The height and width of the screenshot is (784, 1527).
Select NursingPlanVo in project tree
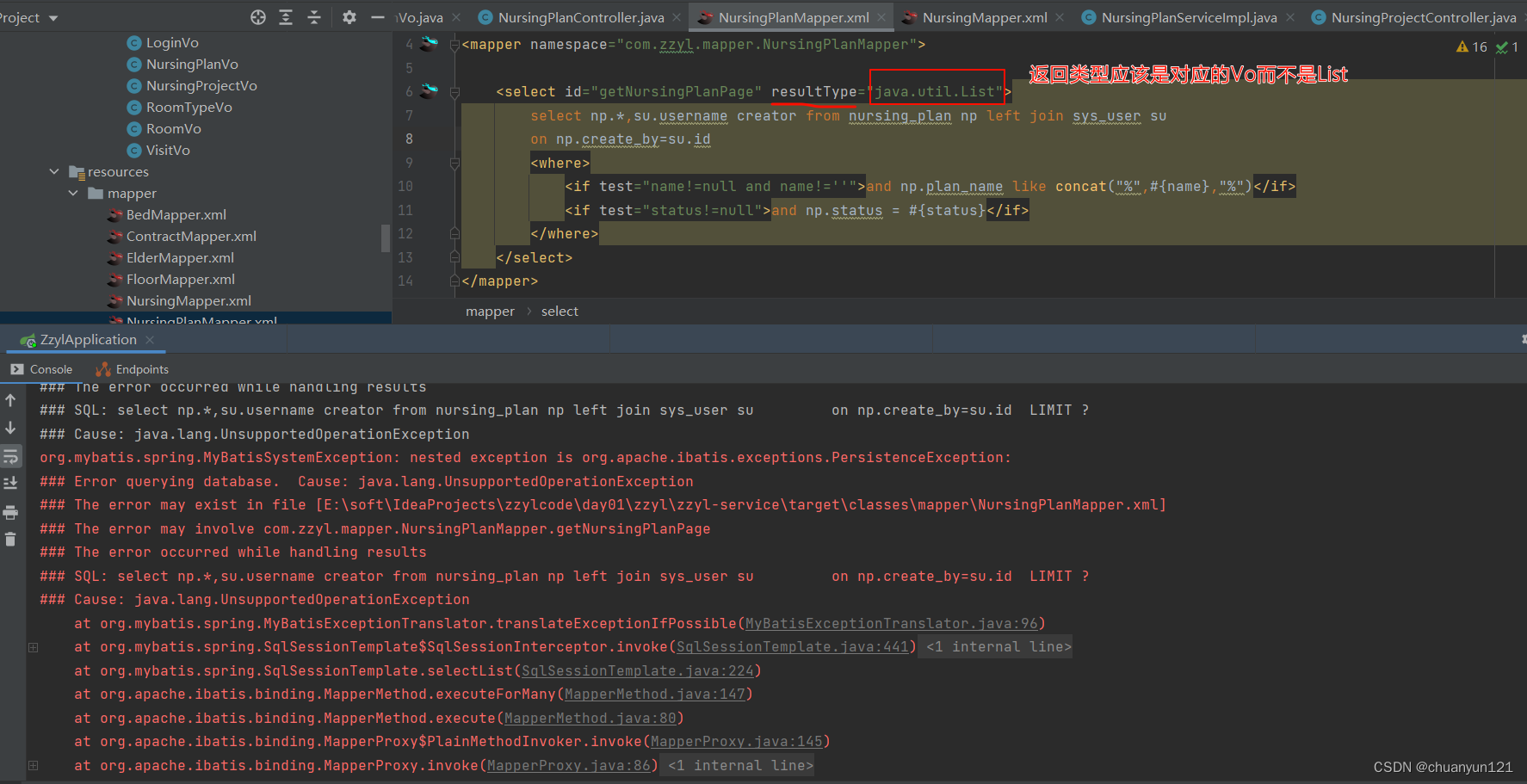[x=191, y=64]
